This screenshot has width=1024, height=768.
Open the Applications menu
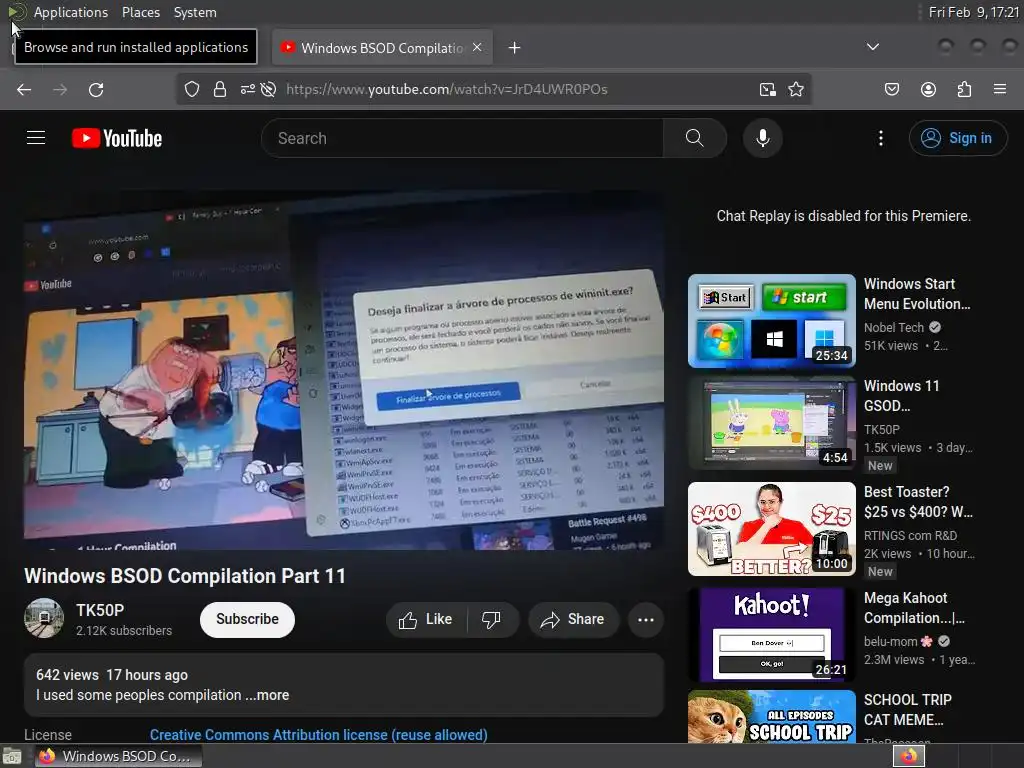(71, 12)
